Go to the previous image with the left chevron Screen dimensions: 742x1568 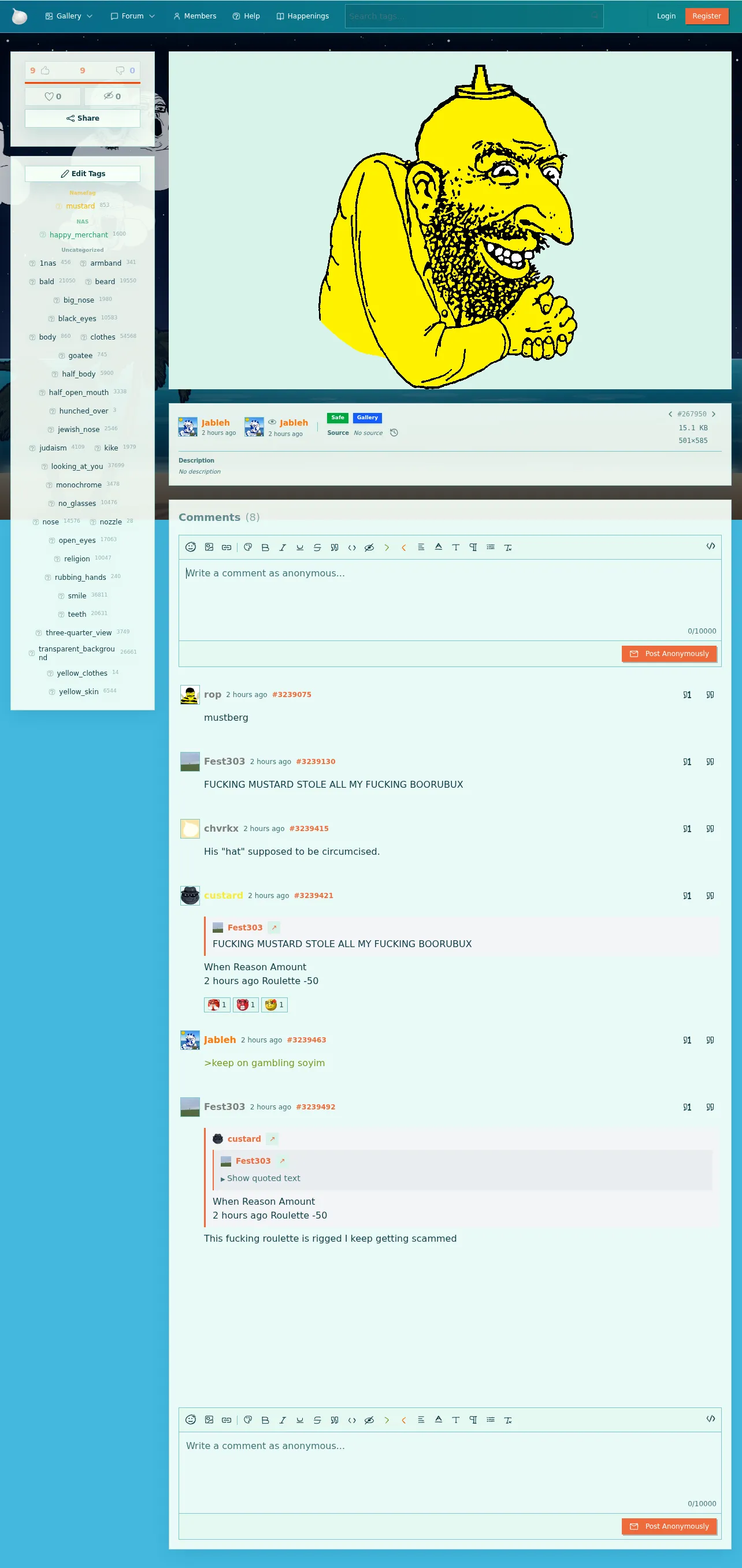[670, 414]
